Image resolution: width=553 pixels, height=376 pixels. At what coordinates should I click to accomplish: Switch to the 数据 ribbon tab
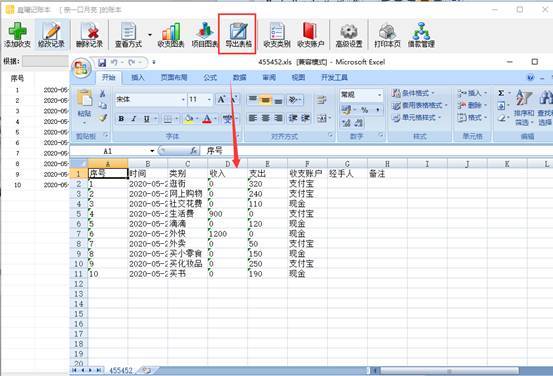(239, 77)
